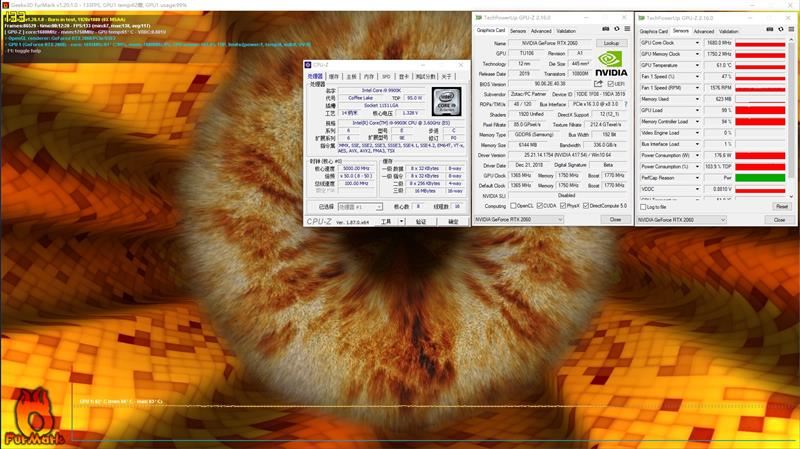
Task: Click the 确定 button in CPU-Z
Action: [453, 221]
